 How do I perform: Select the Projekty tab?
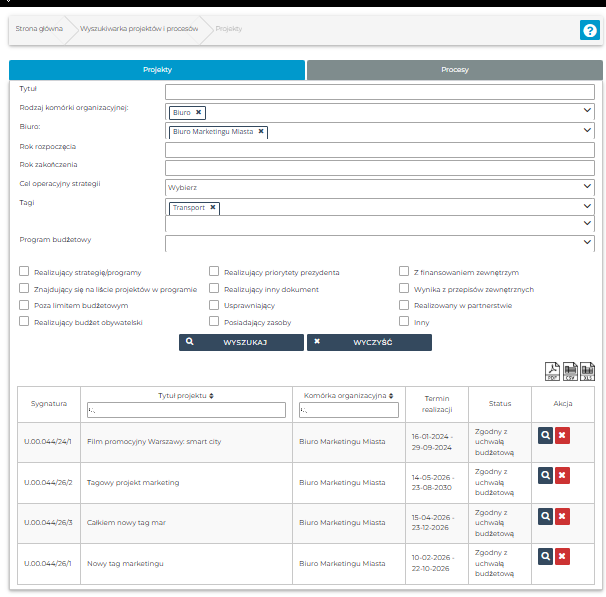point(157,70)
